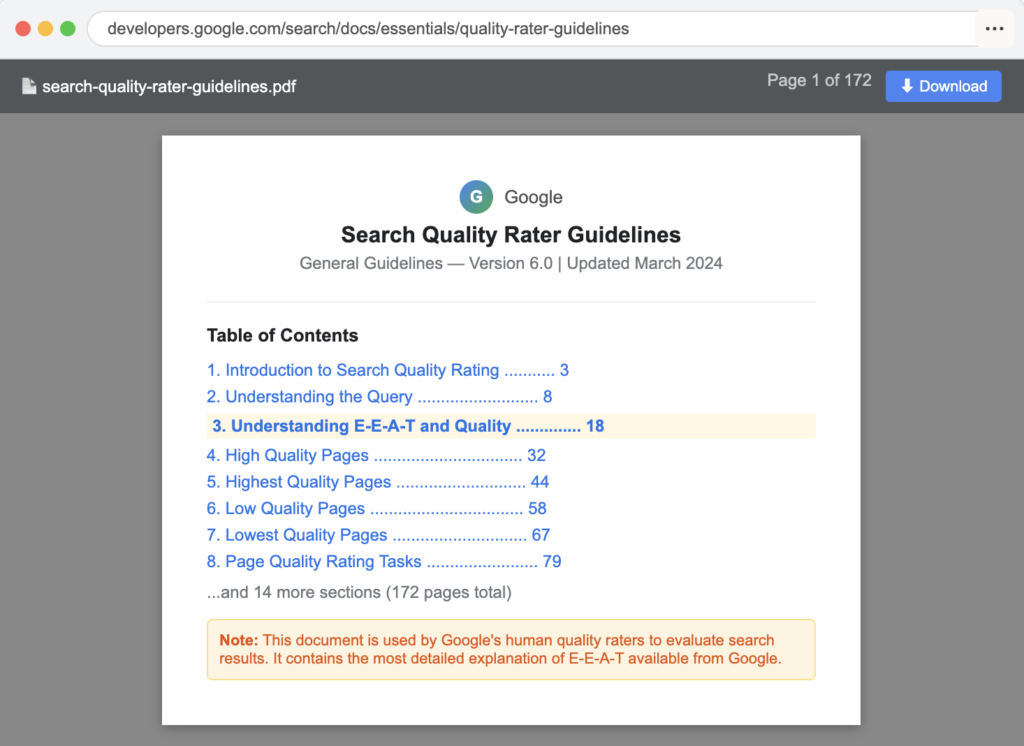The width and height of the screenshot is (1024, 746).
Task: Open Introduction to Search Quality Rating link
Action: point(388,370)
